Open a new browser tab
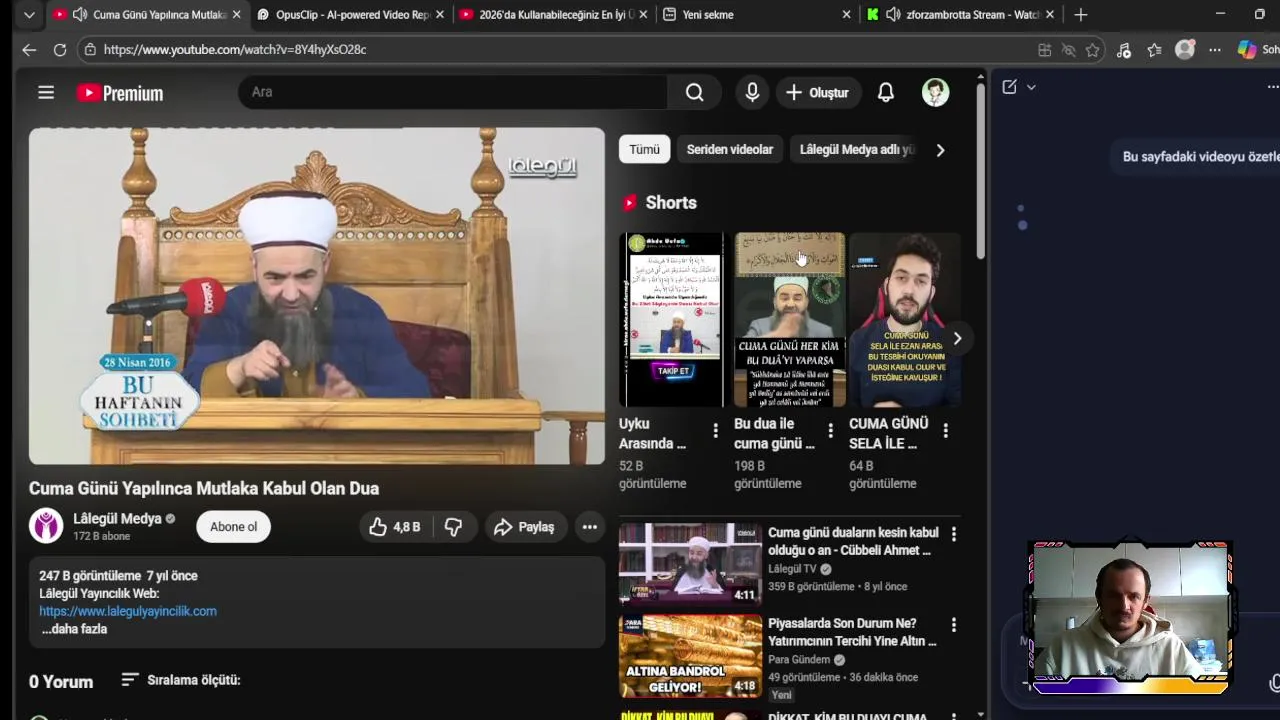 (x=1080, y=15)
